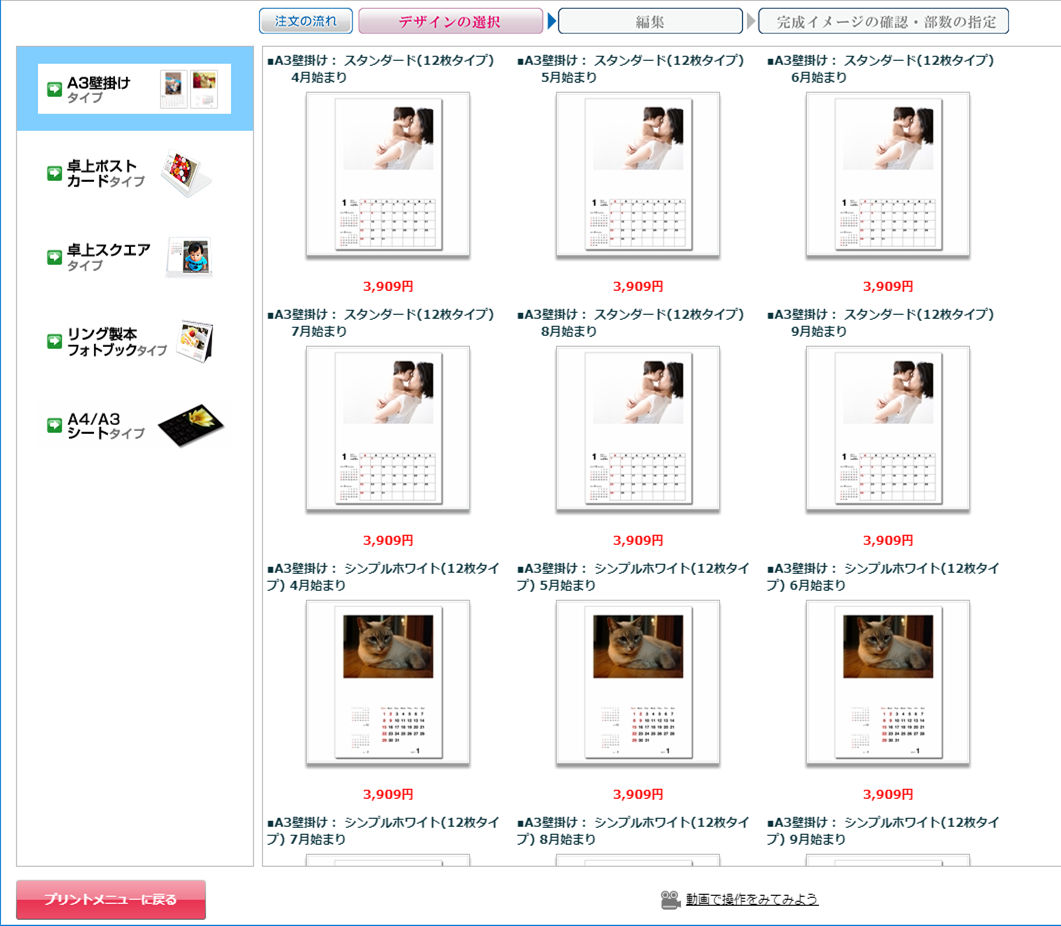
Task: Pick the スタンダード 9月始まり calendar thumbnail
Action: 888,429
